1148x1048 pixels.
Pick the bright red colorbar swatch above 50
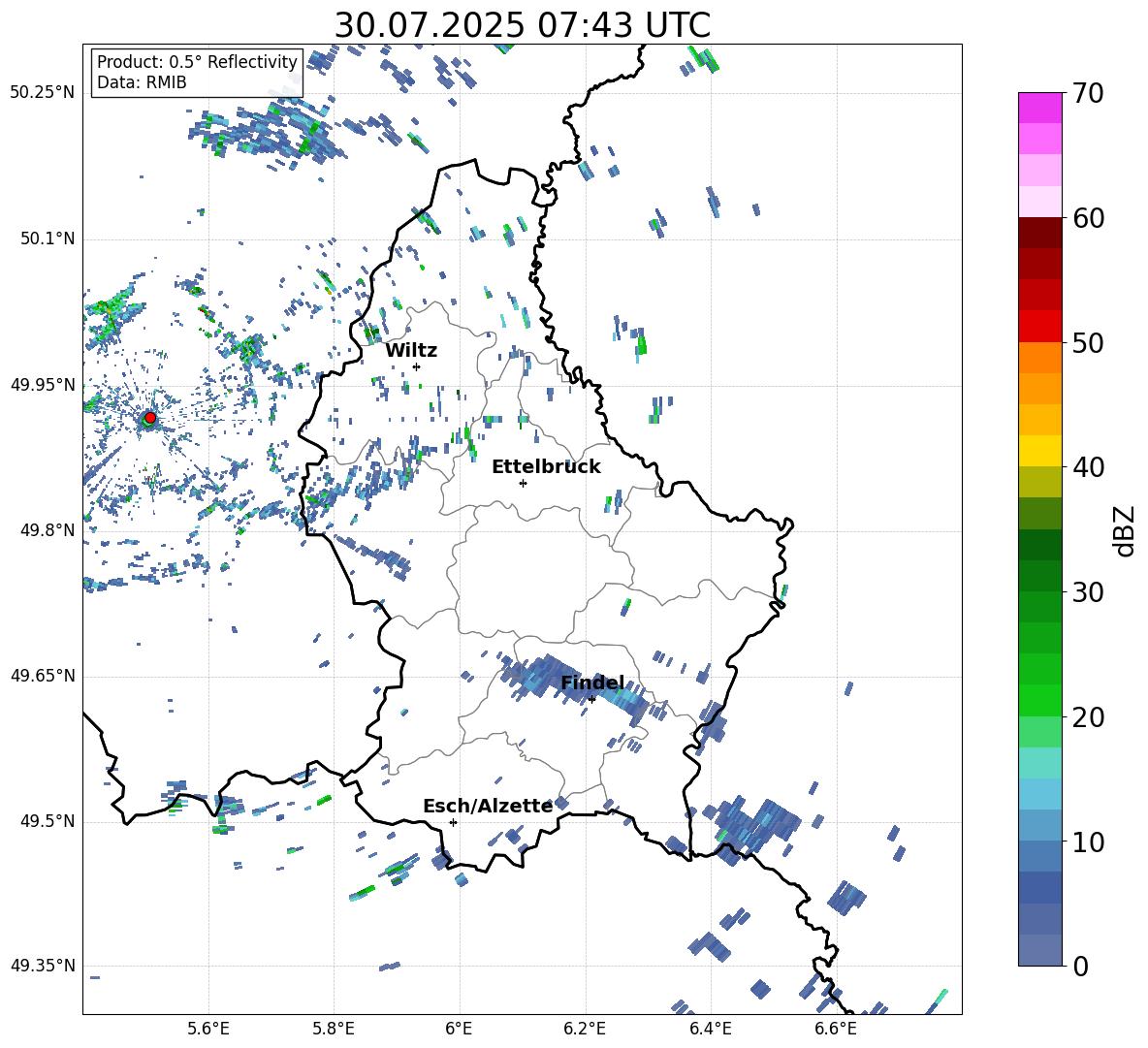point(1040,327)
